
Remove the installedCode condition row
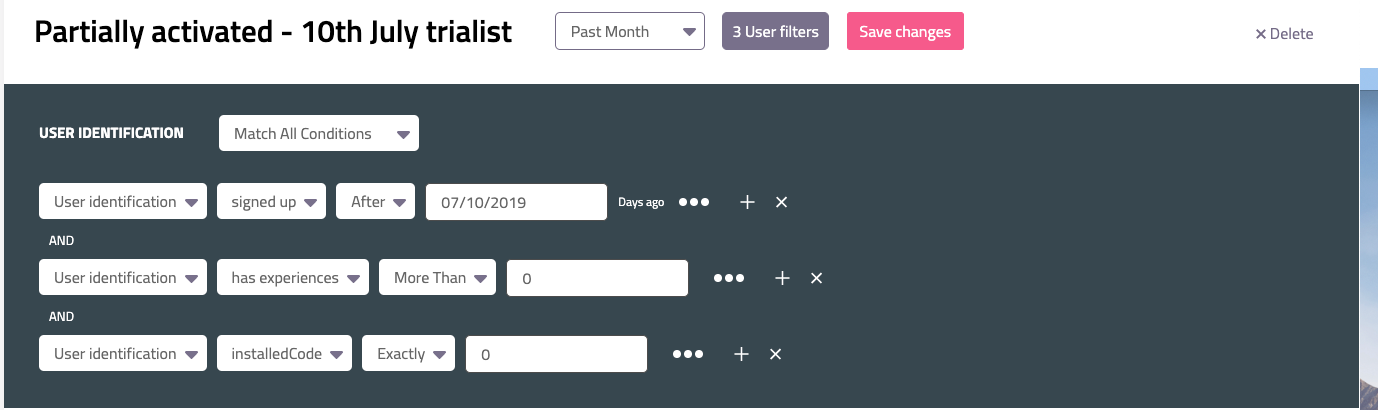click(x=775, y=354)
